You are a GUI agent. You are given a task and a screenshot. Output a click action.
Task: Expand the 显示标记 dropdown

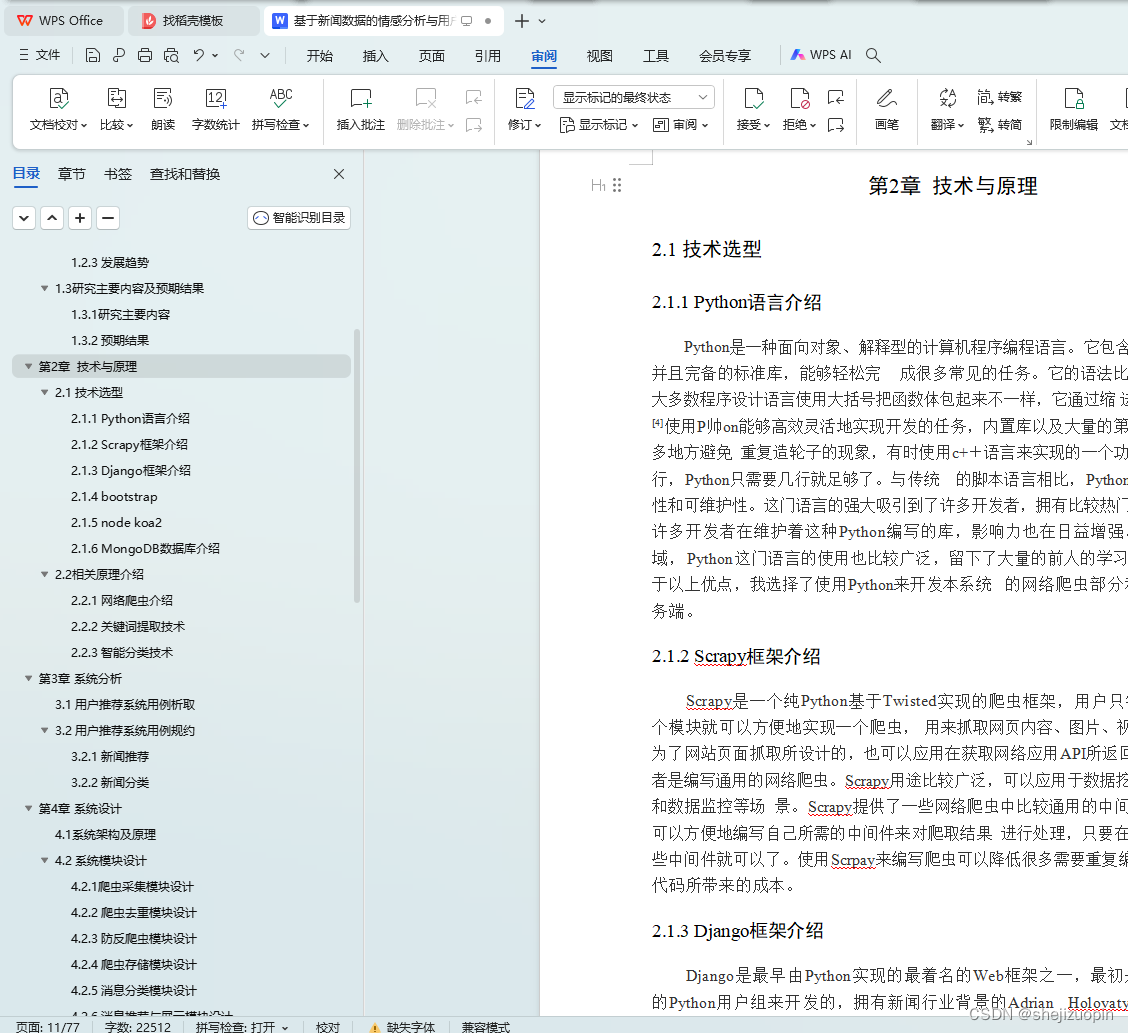point(599,125)
